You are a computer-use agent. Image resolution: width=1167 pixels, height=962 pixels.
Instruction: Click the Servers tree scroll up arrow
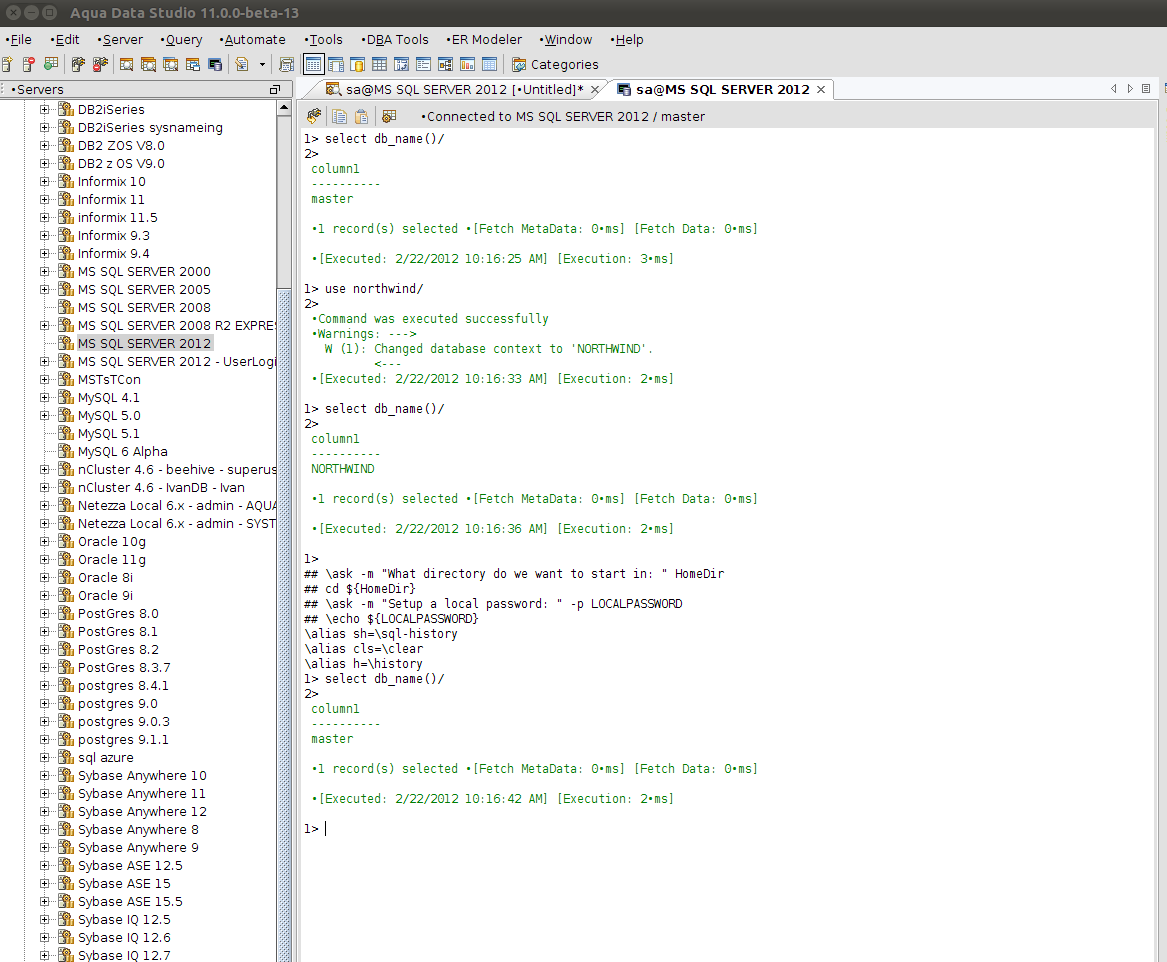click(284, 108)
